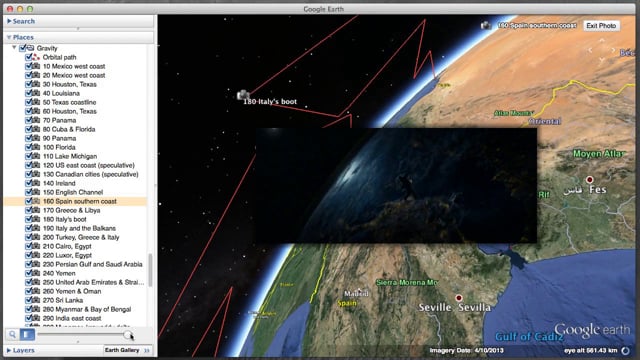Click the Exit Photo button
The height and width of the screenshot is (360, 640).
[601, 26]
